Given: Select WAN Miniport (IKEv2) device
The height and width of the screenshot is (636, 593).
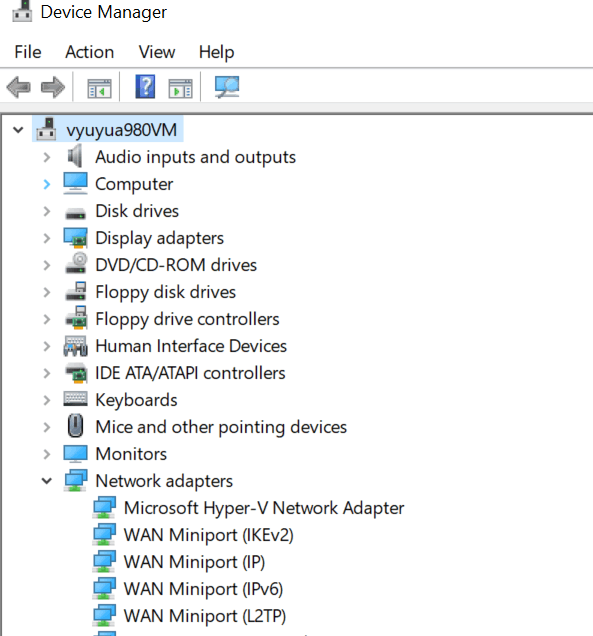Looking at the screenshot, I should 208,535.
